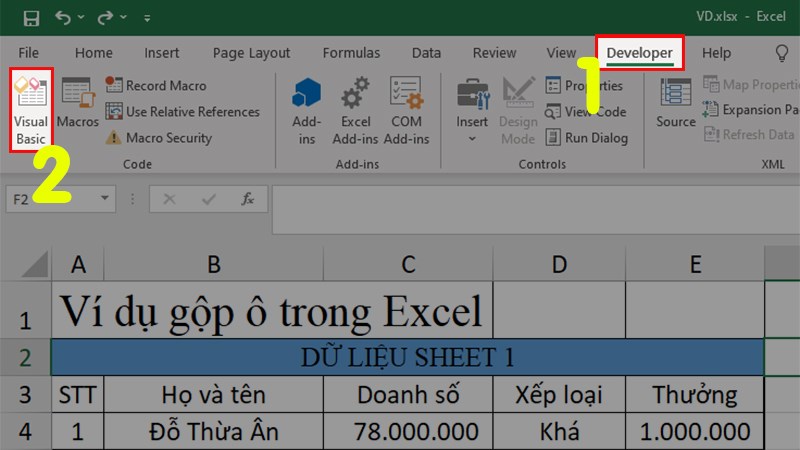Open the Visual Basic editor
Viewport: 800px width, 450px height.
[31, 110]
